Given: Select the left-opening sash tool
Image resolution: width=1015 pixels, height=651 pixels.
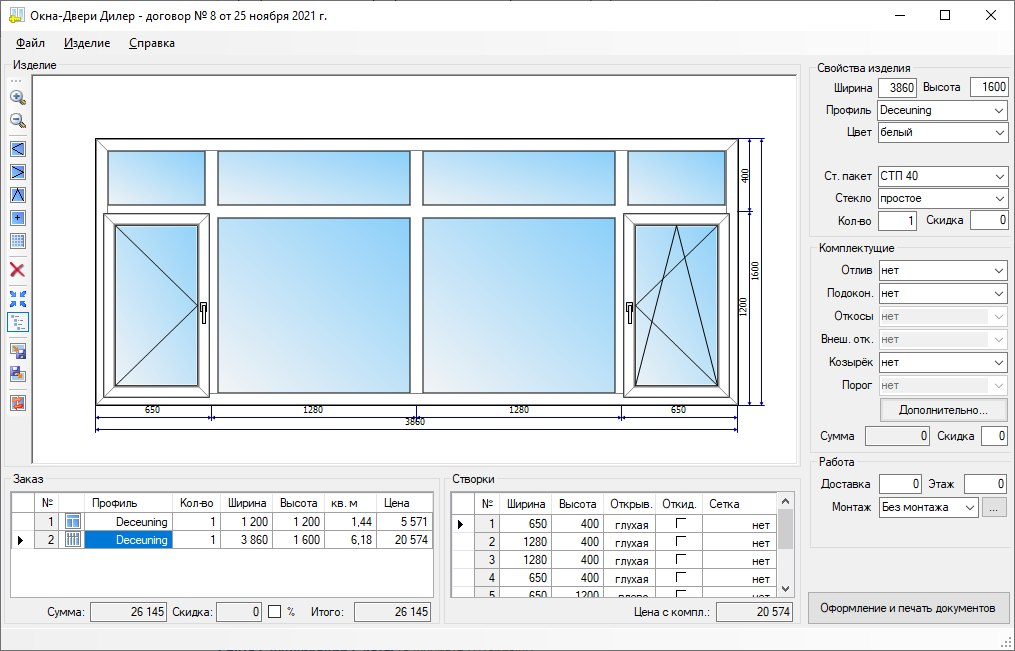Looking at the screenshot, I should 17,148.
